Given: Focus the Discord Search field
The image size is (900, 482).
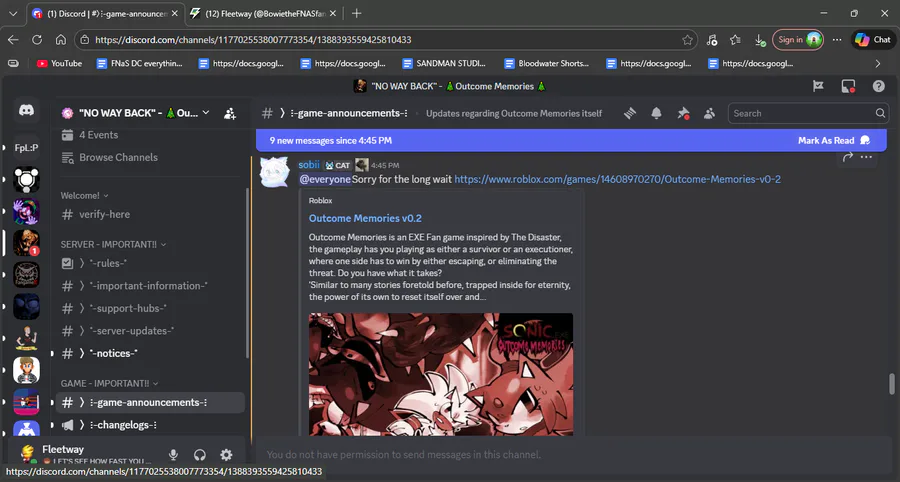Looking at the screenshot, I should point(808,114).
